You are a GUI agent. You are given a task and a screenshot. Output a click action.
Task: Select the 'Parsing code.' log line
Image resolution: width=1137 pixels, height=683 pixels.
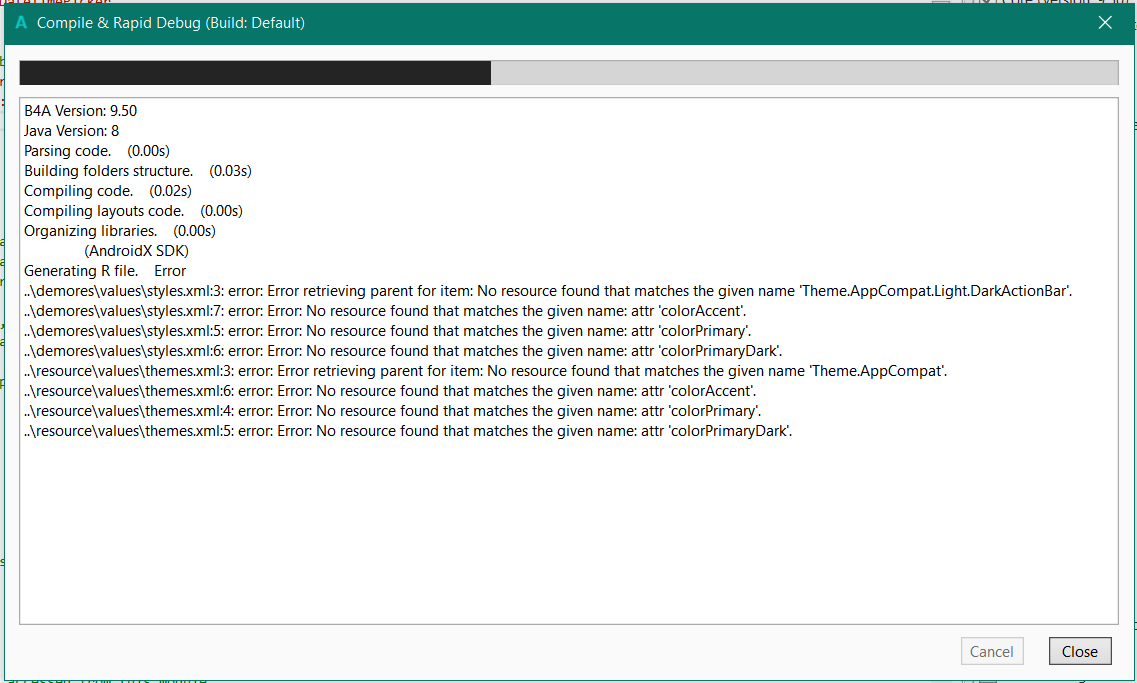click(97, 151)
